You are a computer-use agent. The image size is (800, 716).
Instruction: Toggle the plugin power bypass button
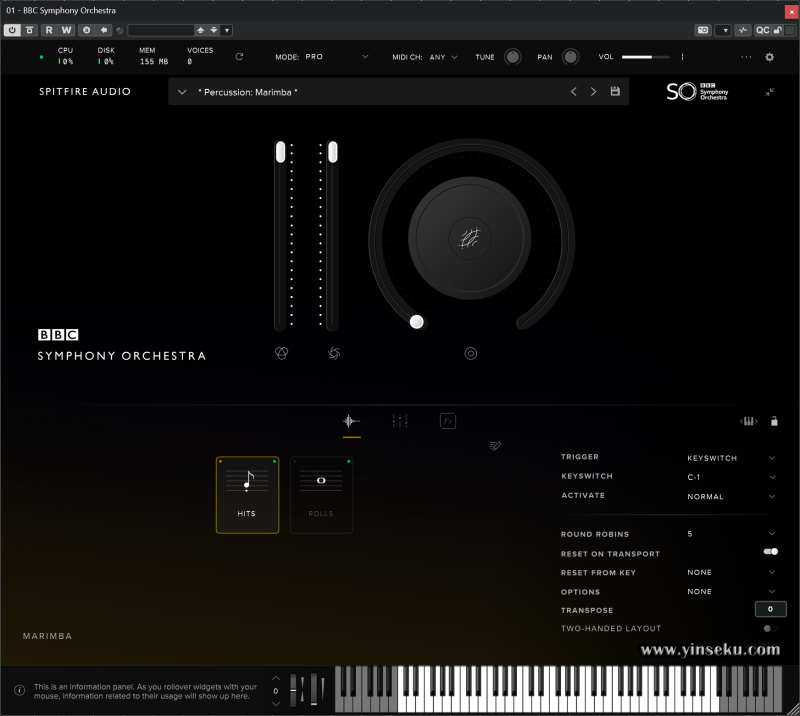point(12,30)
